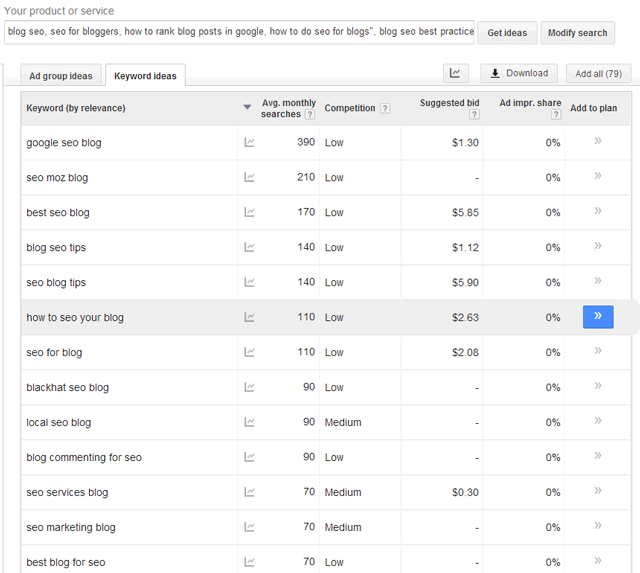Select the Keyword ideas tab
The height and width of the screenshot is (573, 640).
145,76
